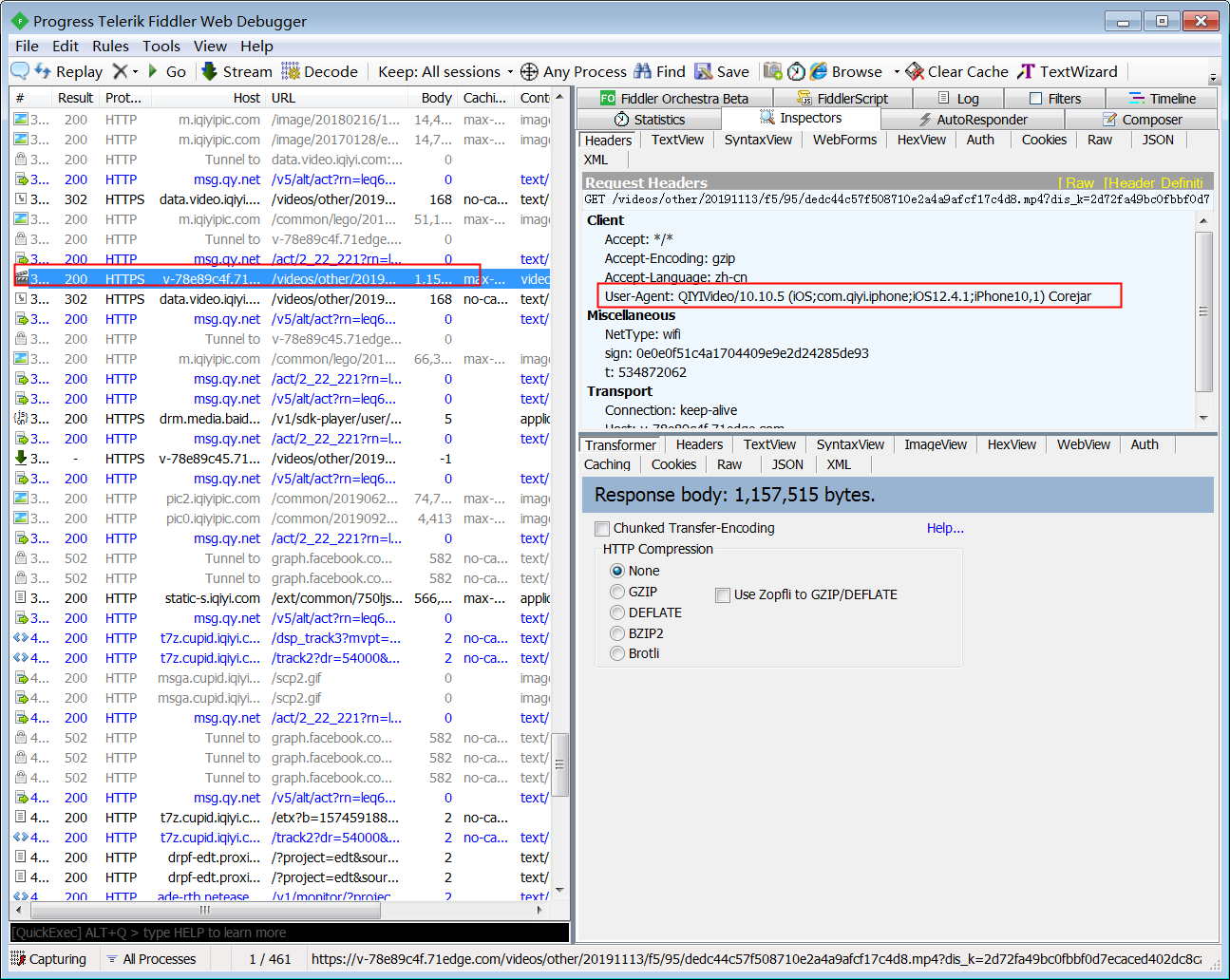Click the Find binoculars button
This screenshot has width=1230, height=980.
660,71
